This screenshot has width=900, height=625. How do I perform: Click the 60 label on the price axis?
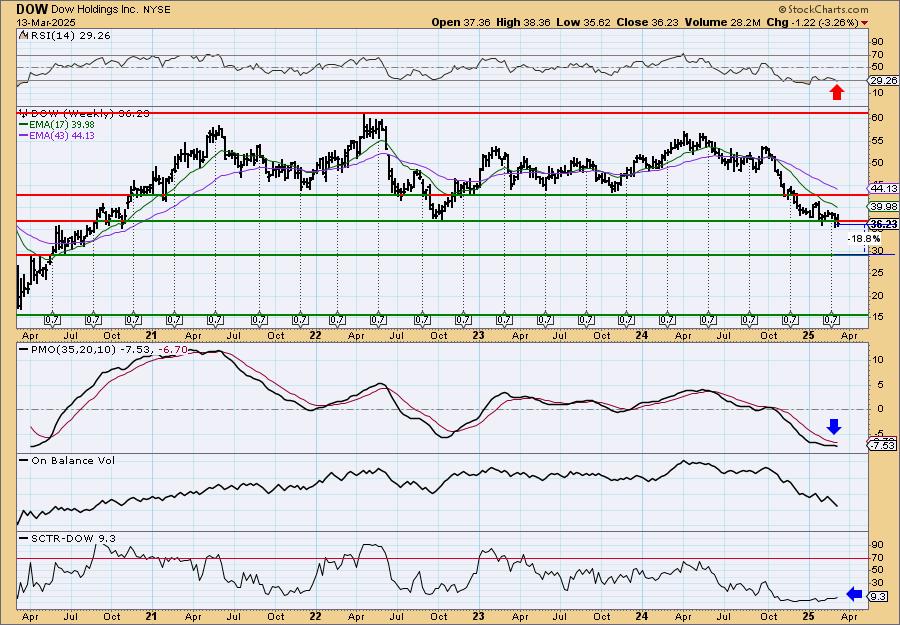[x=877, y=118]
